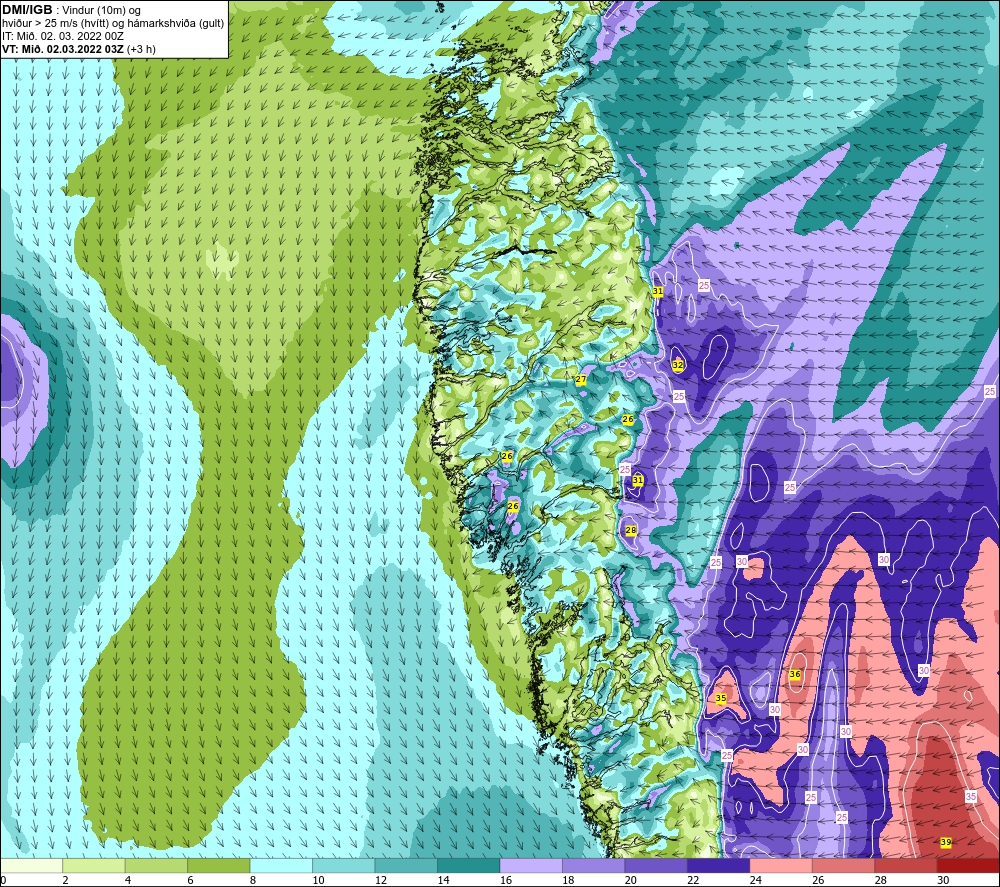Viewport: 1000px width, 887px height.
Task: Click the yellow 27 gust label
Action: coord(580,379)
